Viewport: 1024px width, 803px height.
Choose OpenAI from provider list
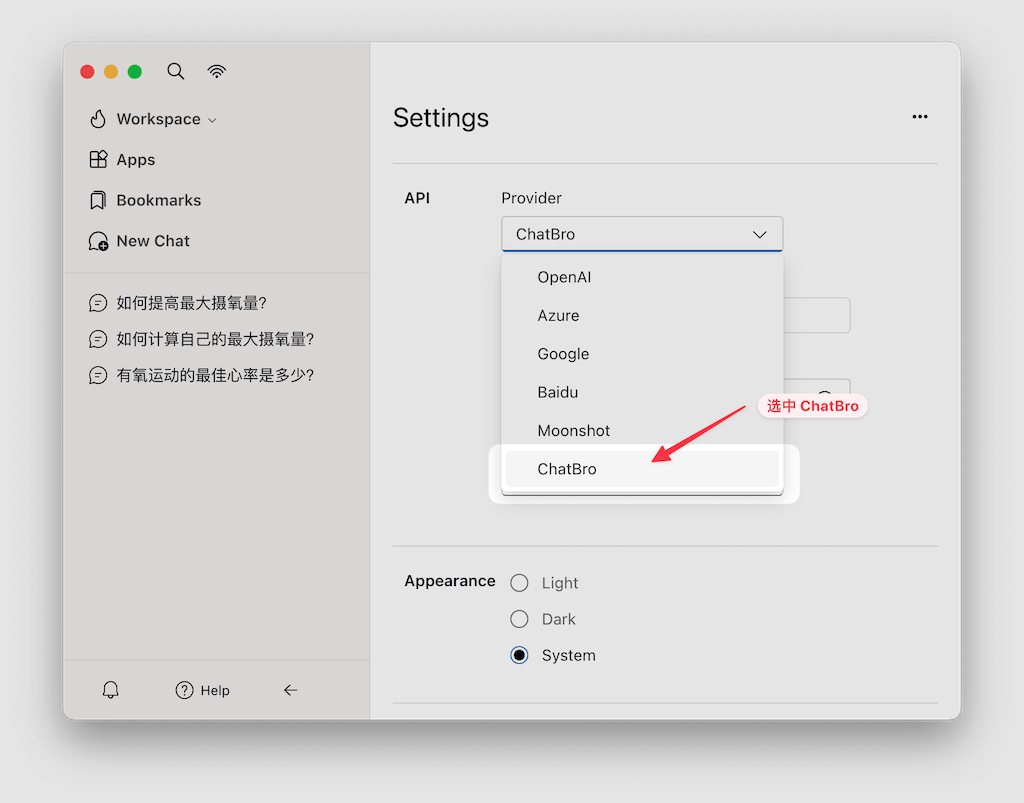(x=642, y=277)
